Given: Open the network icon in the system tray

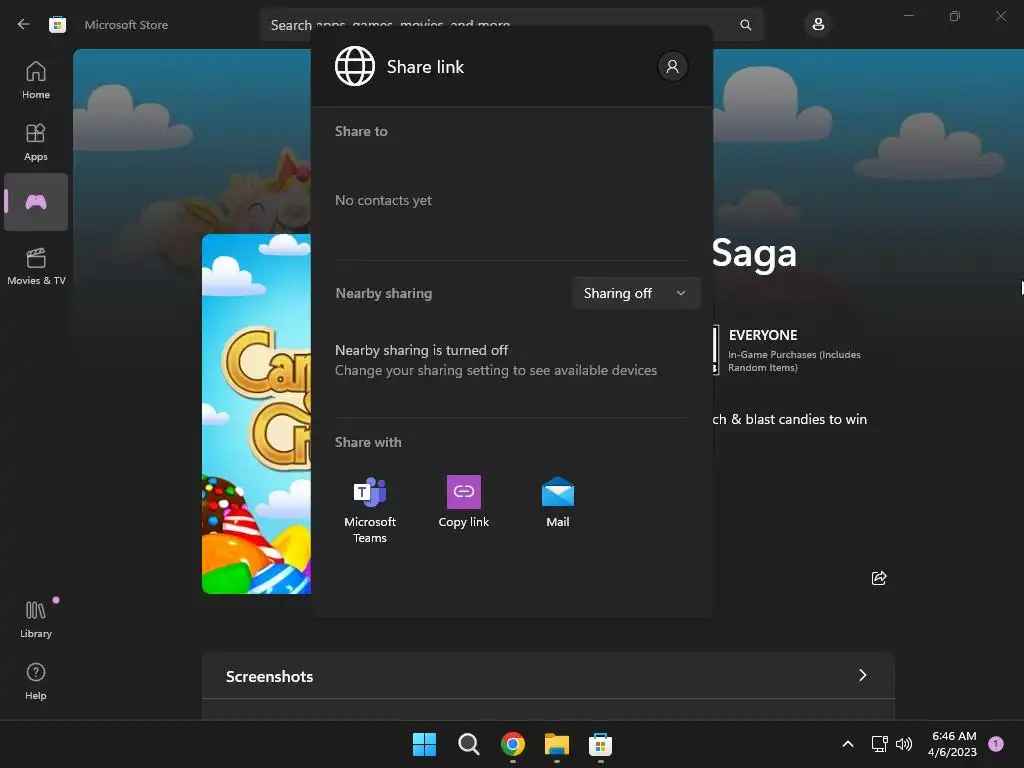Looking at the screenshot, I should click(x=880, y=744).
